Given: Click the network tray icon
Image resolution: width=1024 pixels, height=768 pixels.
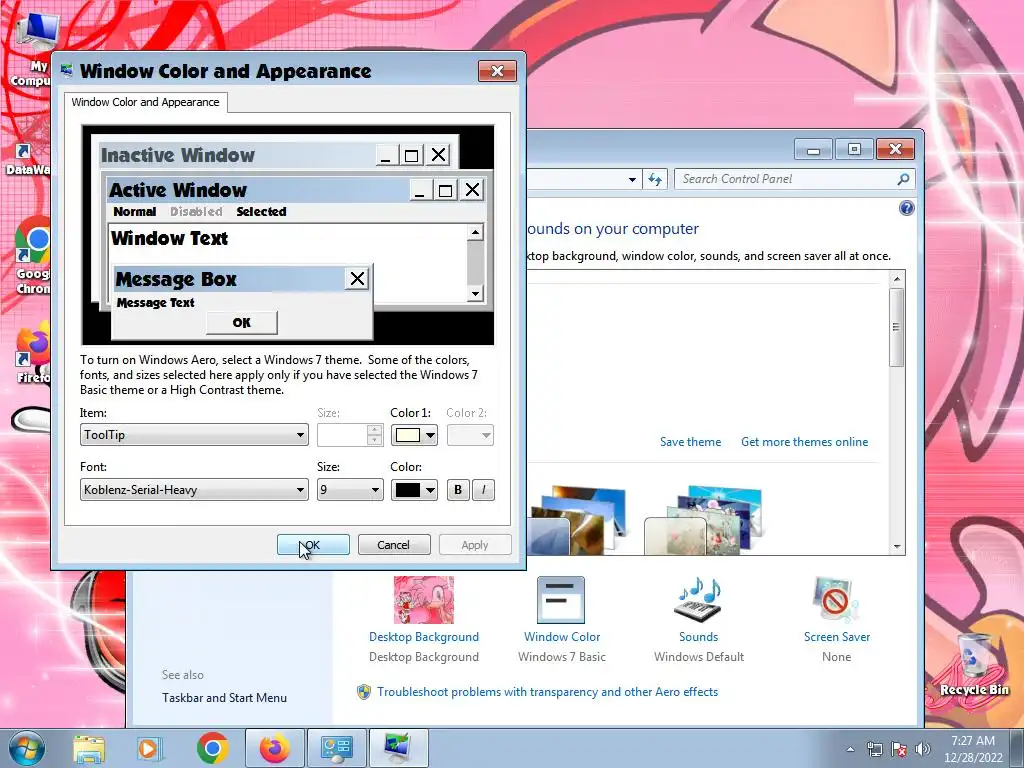Looking at the screenshot, I should tap(874, 749).
